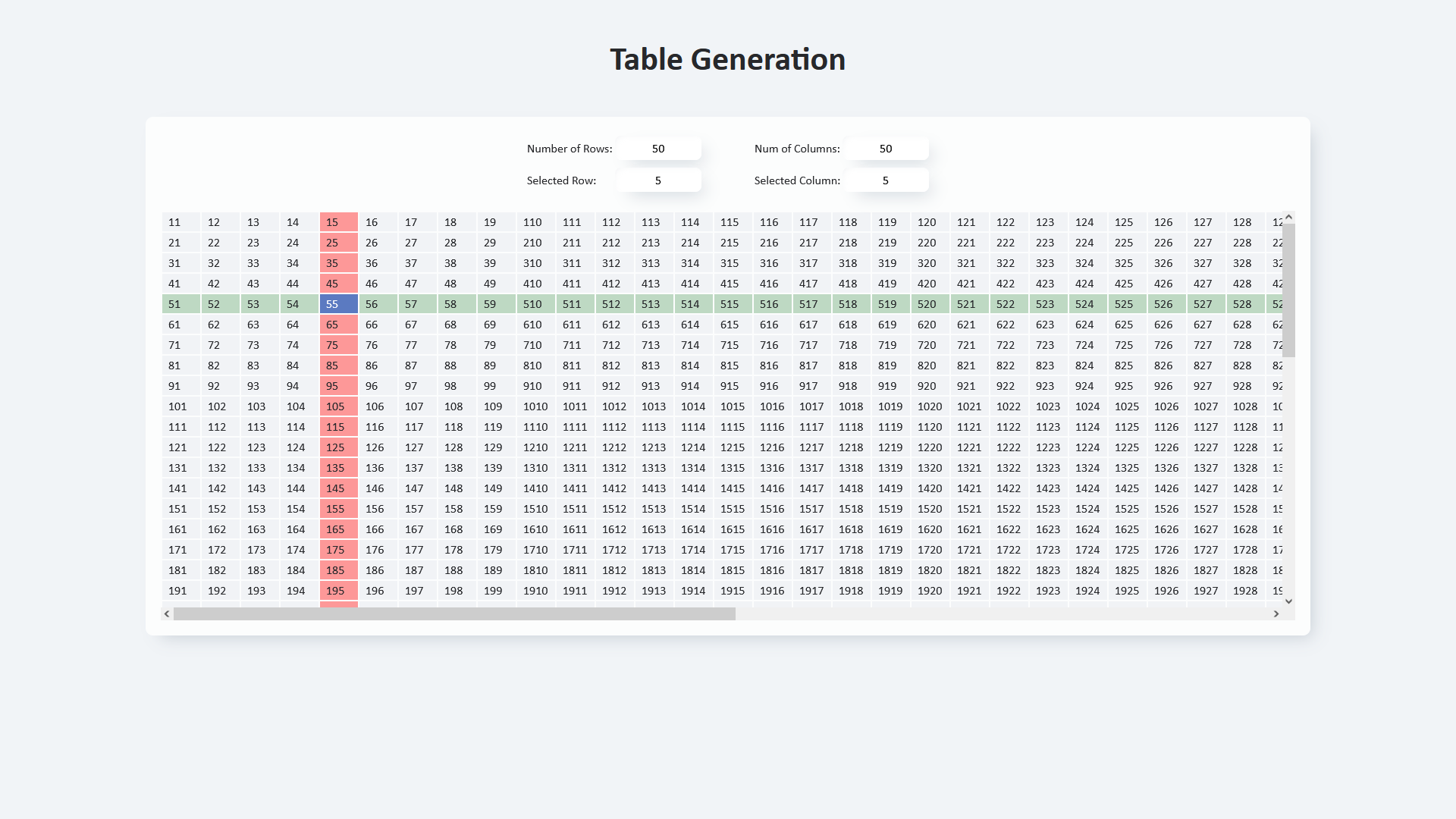Click the green cell 51
This screenshot has width=1456, height=819.
point(180,304)
